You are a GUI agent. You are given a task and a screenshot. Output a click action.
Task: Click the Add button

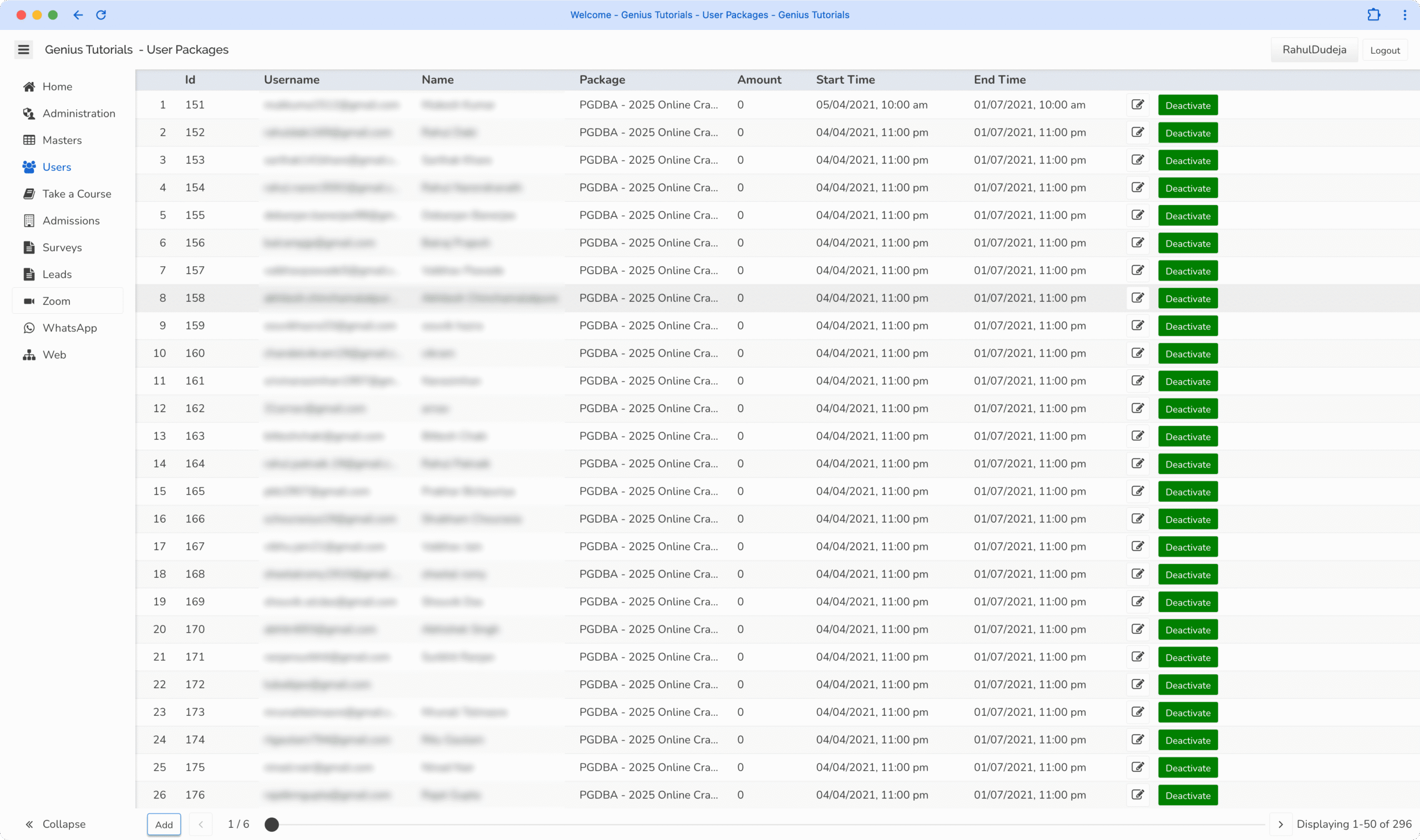point(164,824)
